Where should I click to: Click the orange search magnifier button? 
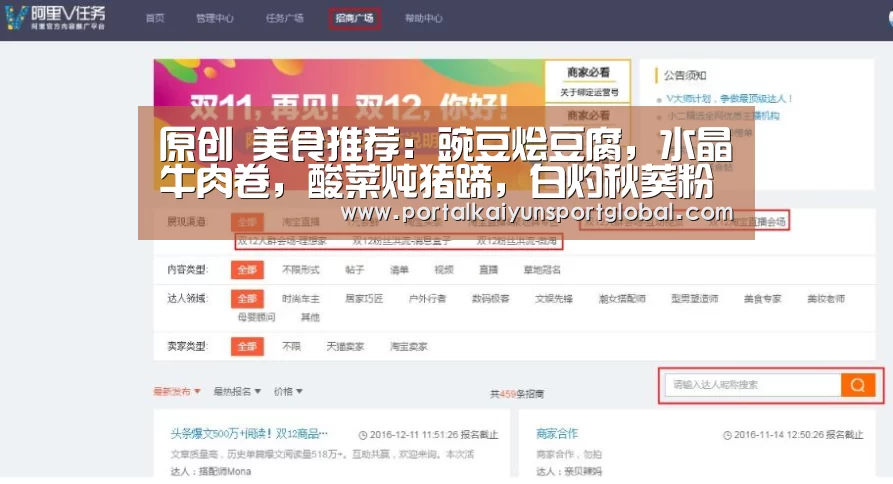pos(858,385)
